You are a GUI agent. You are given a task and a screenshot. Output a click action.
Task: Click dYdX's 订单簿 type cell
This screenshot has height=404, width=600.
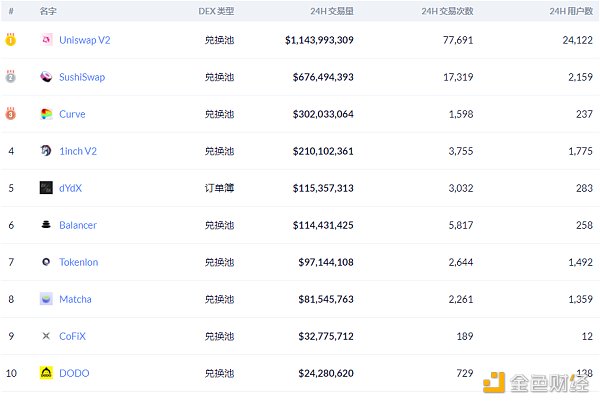tap(219, 188)
